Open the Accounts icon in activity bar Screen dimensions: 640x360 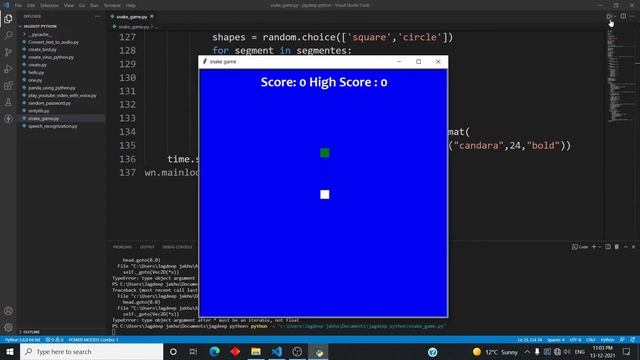pyautogui.click(x=8, y=311)
